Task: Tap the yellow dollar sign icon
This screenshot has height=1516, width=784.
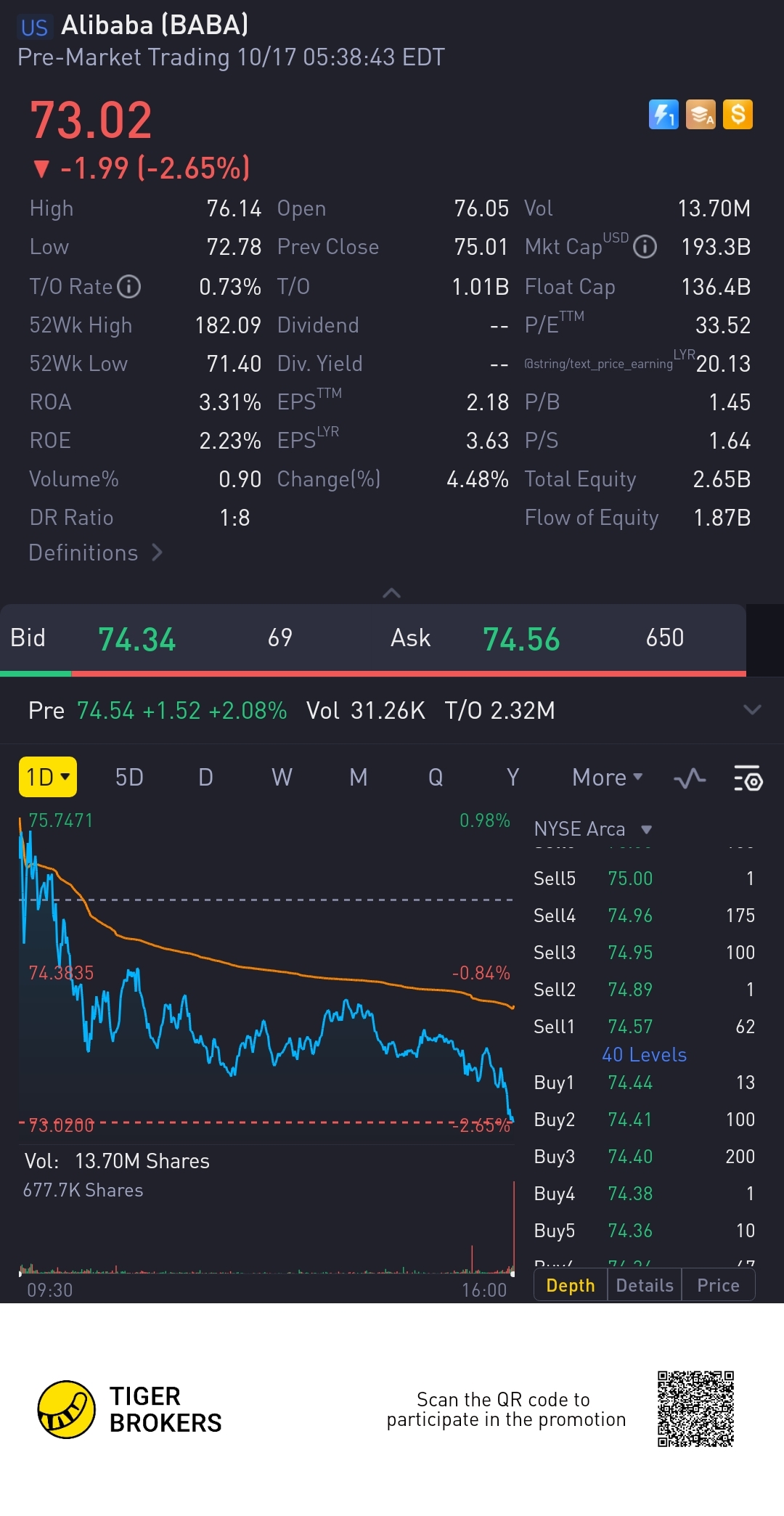Action: pos(738,115)
